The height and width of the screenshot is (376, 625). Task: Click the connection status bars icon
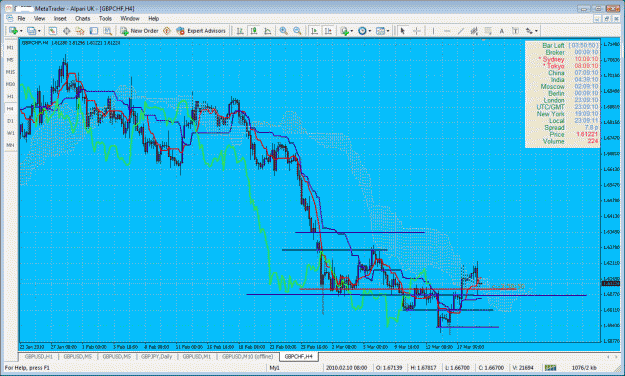(550, 367)
